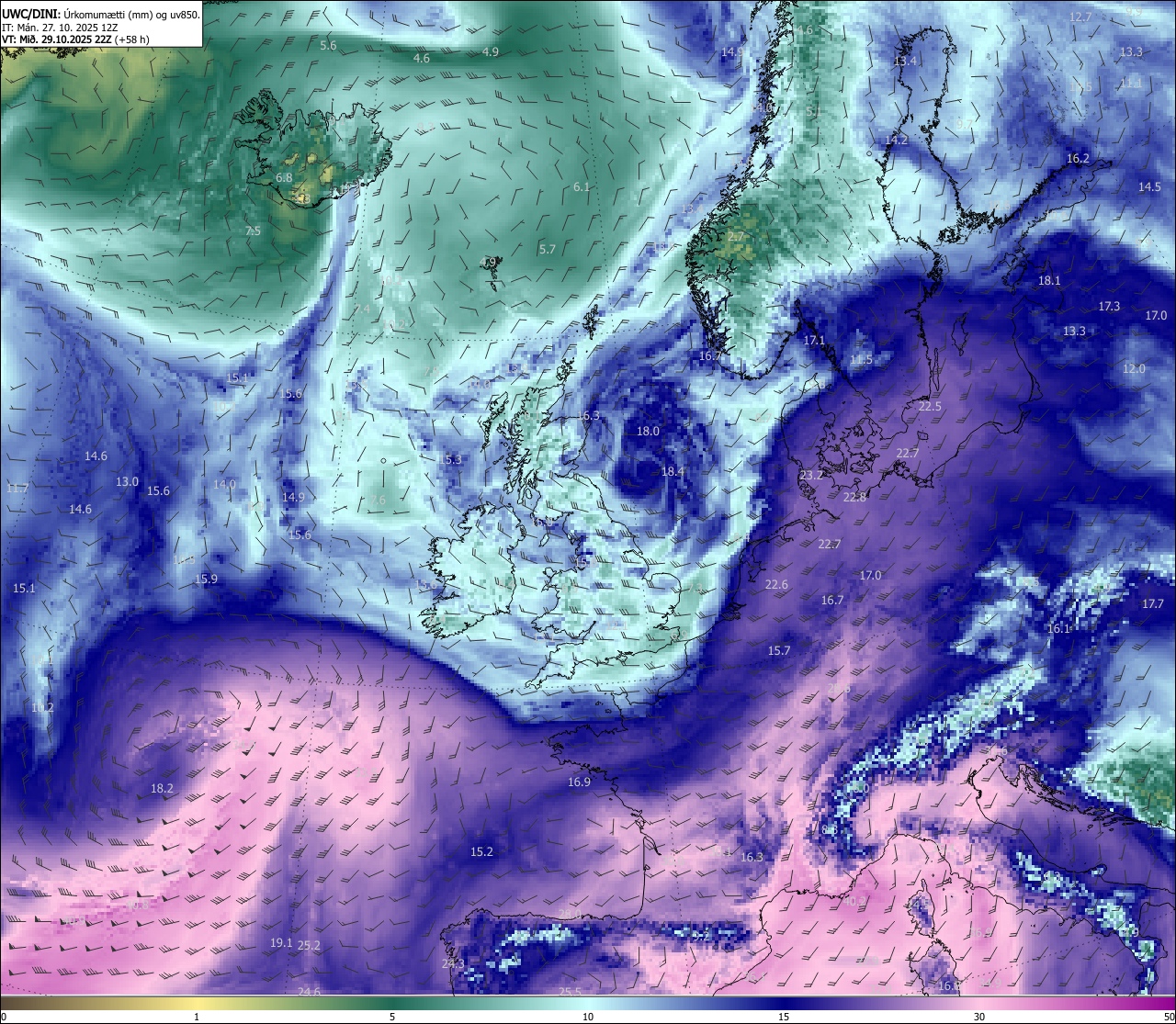Click the title 'UWC/DINI: Úrkomumætti (mm) og uv850.'
Viewport: 1176px width, 1024px height.
point(101,15)
